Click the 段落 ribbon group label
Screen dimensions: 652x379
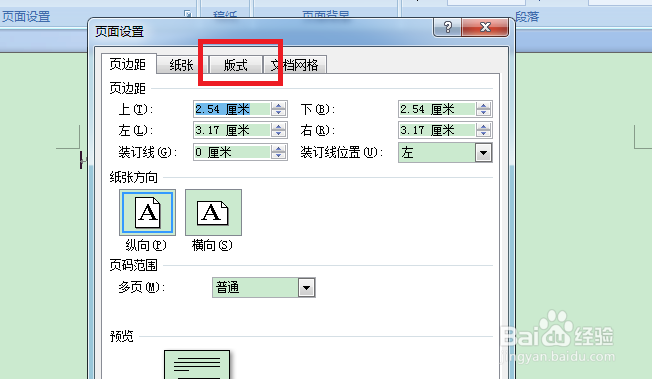point(527,17)
